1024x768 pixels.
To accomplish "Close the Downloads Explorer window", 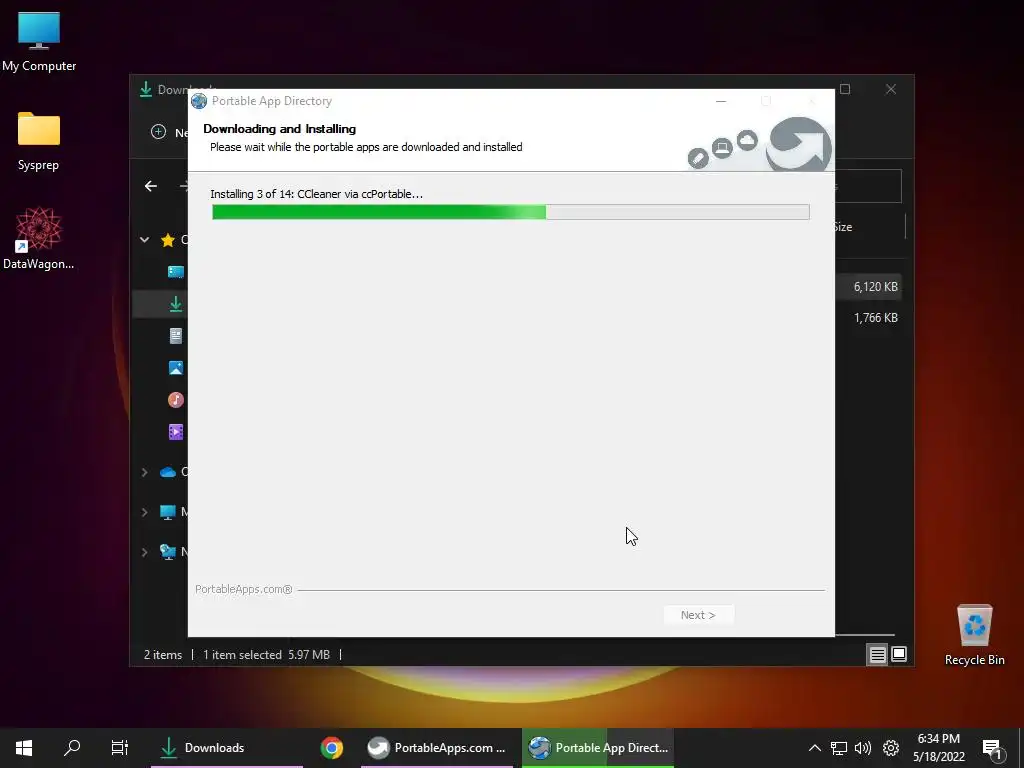I will pos(891,89).
